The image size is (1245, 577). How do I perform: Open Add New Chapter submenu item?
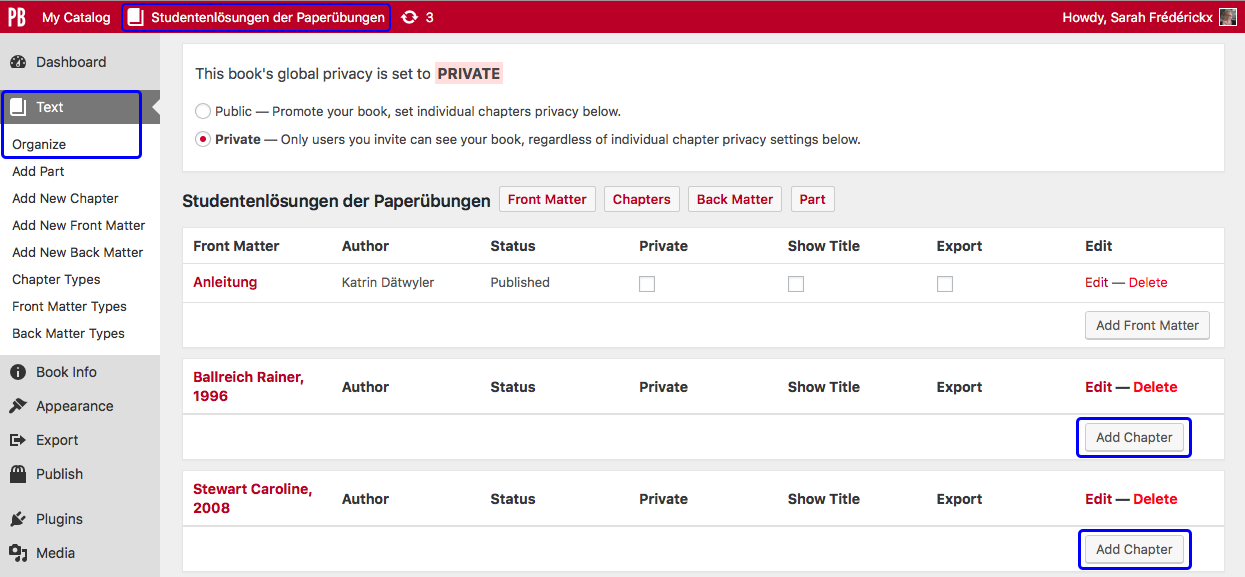coord(65,198)
